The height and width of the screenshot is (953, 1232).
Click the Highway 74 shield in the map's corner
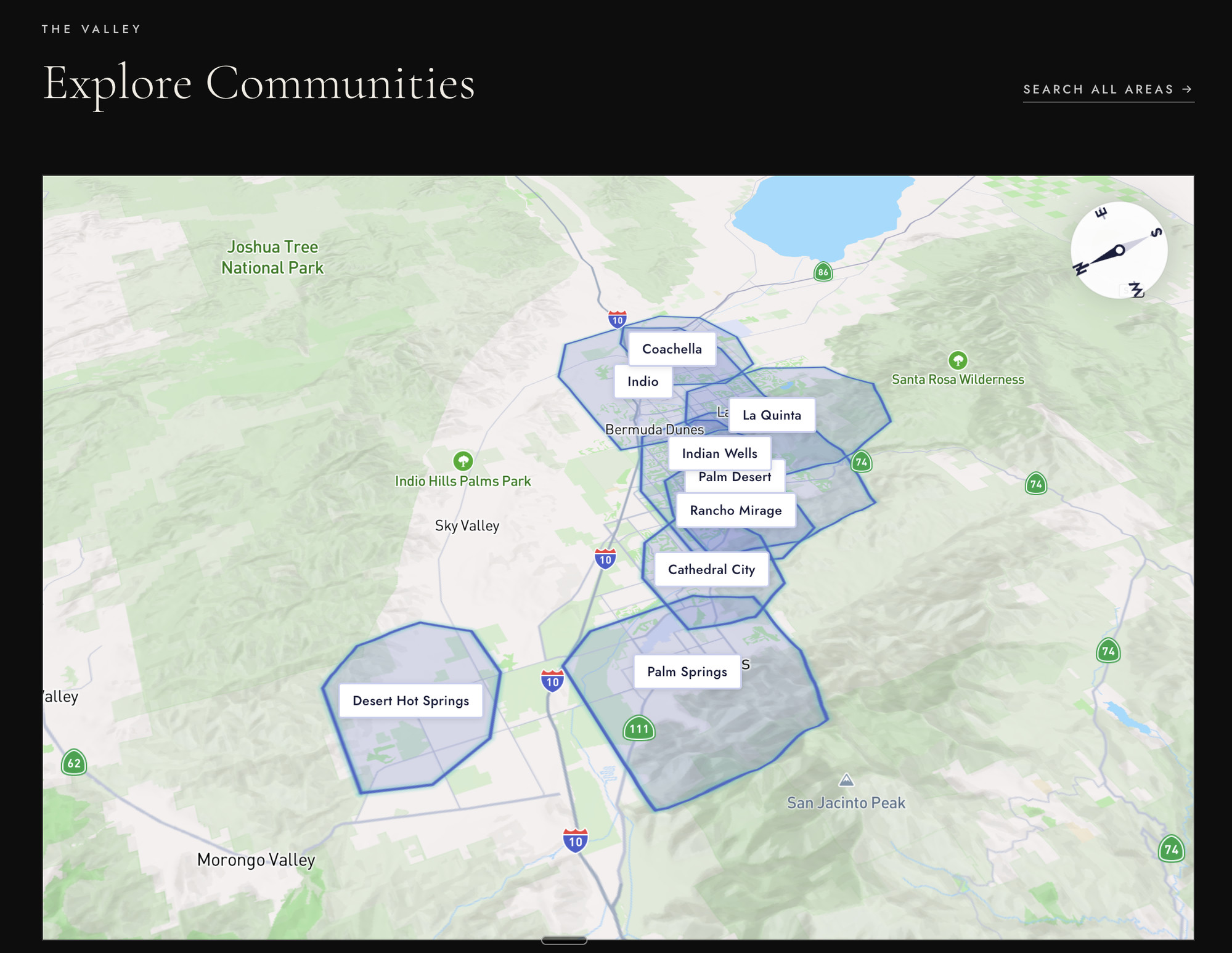coord(1171,849)
